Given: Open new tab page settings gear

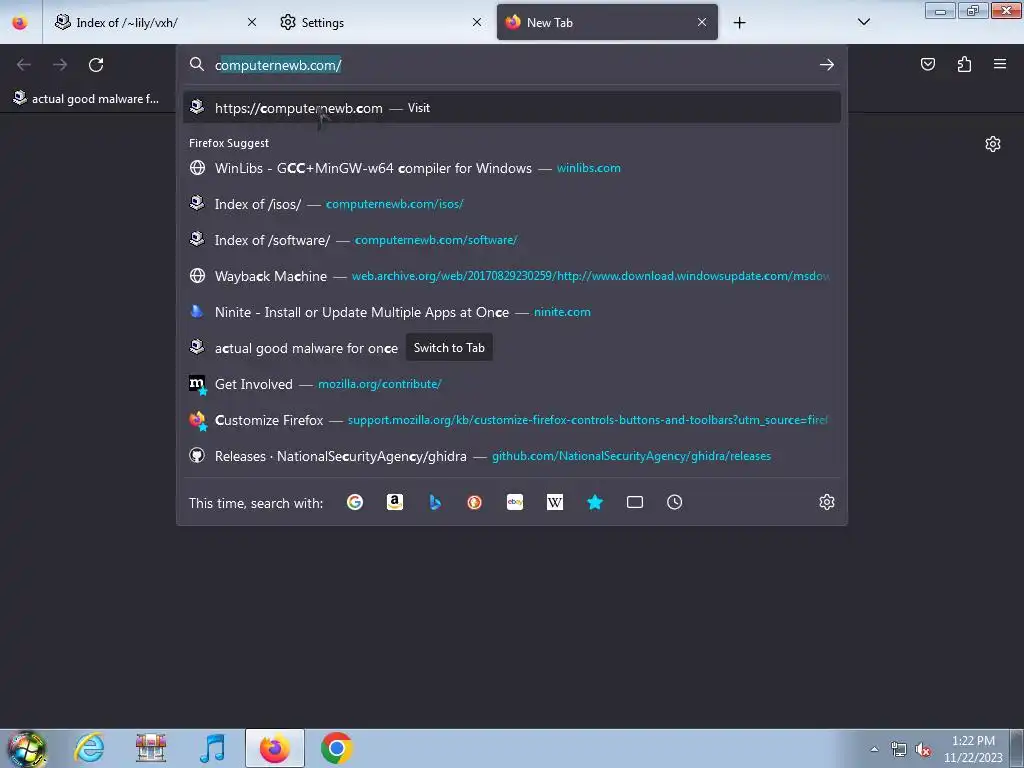Looking at the screenshot, I should coord(993,144).
